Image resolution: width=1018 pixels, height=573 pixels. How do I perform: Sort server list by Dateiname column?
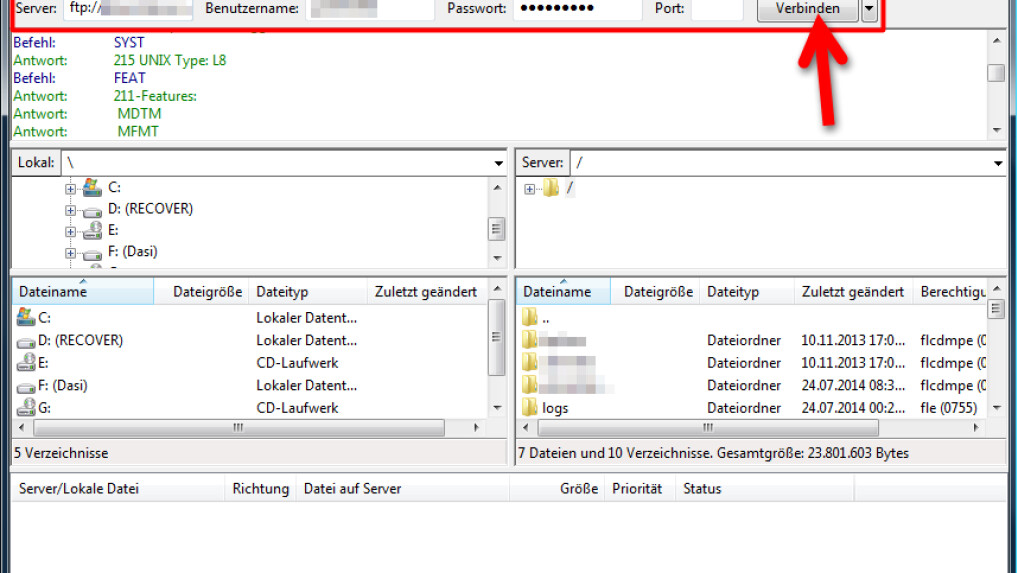[564, 292]
